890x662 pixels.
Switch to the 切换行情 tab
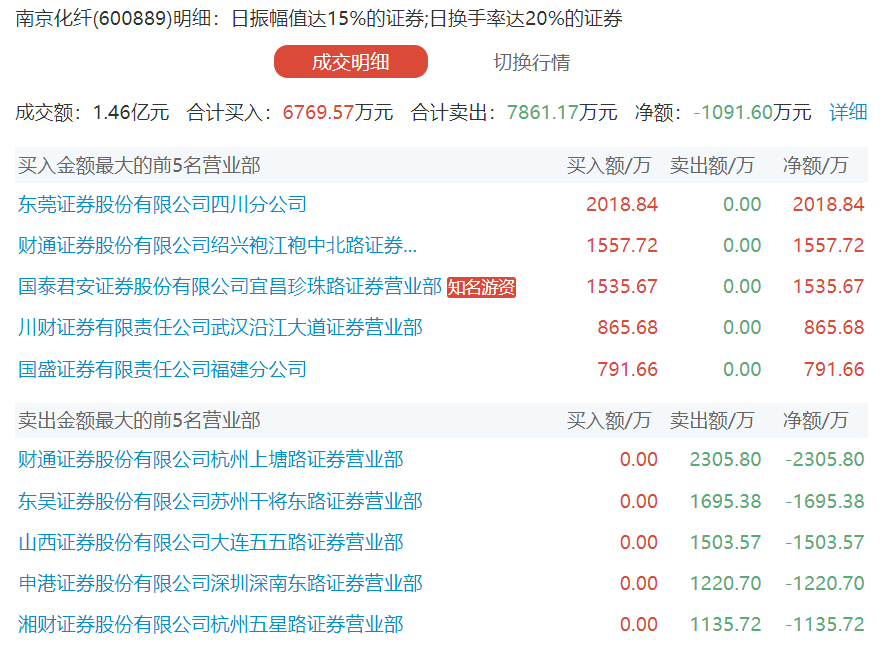531,62
